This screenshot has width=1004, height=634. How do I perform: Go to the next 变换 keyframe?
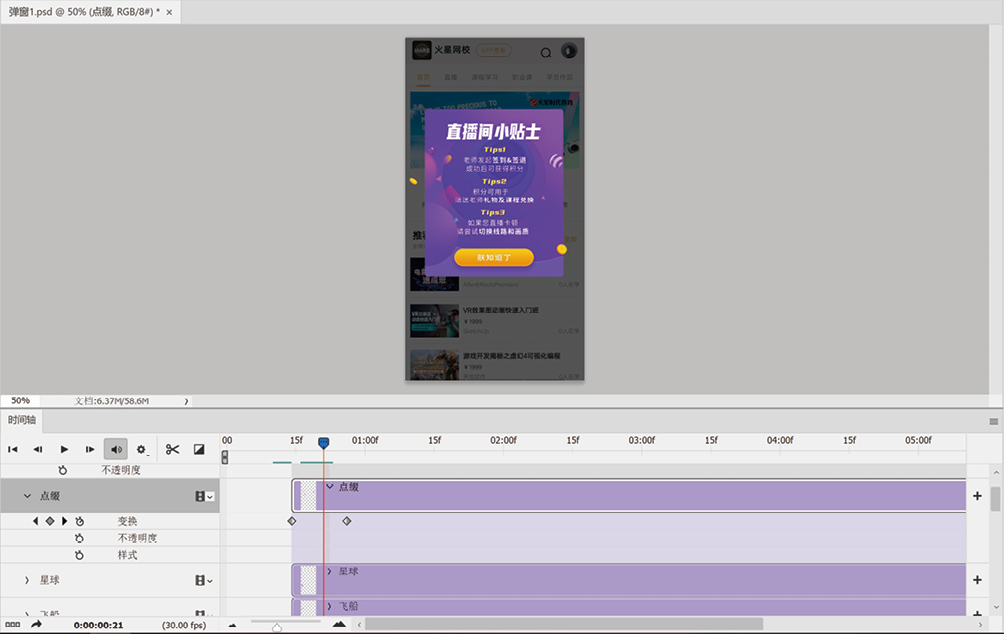[x=65, y=521]
